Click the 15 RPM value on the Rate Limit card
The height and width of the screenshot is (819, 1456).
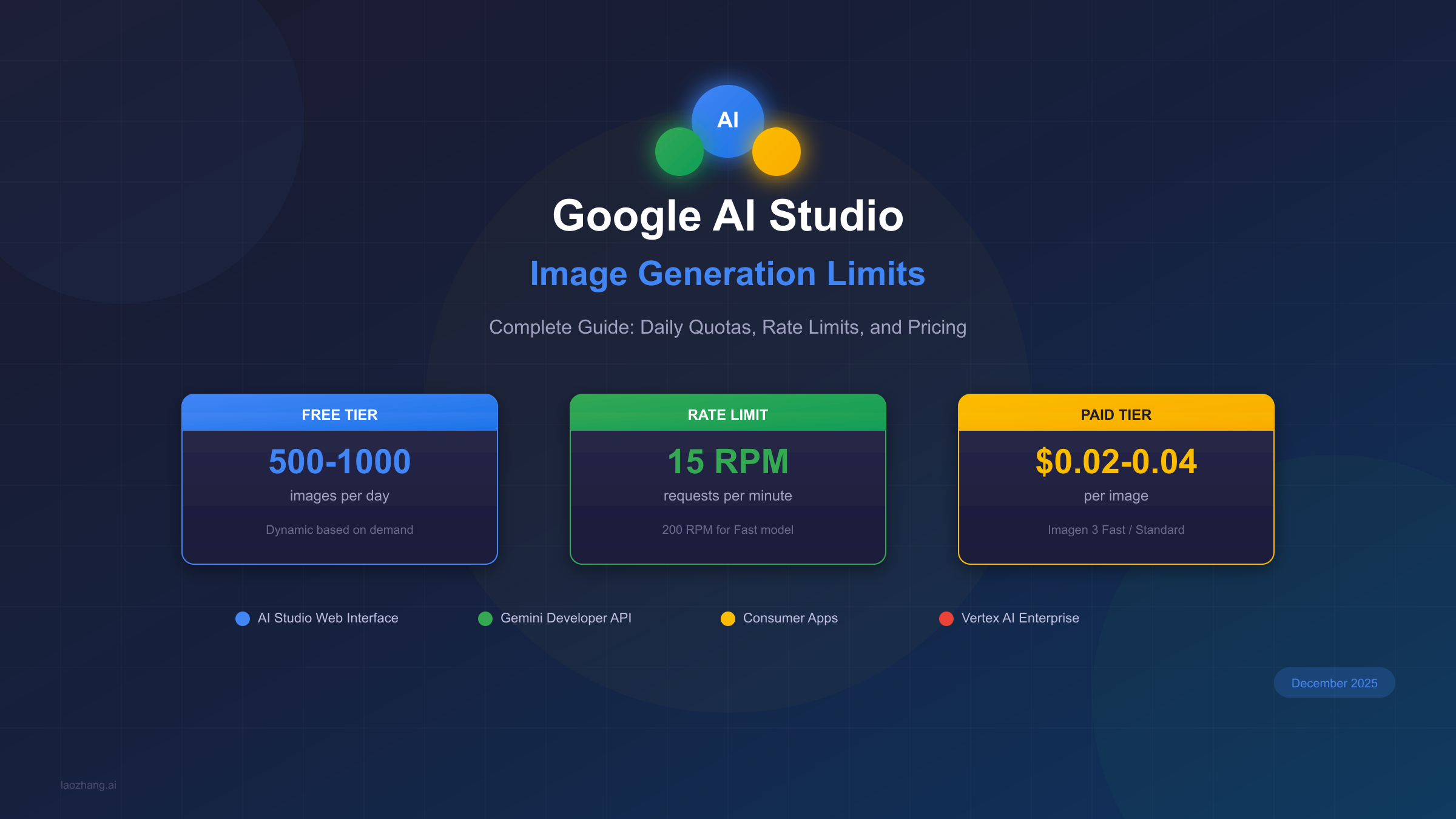[727, 461]
